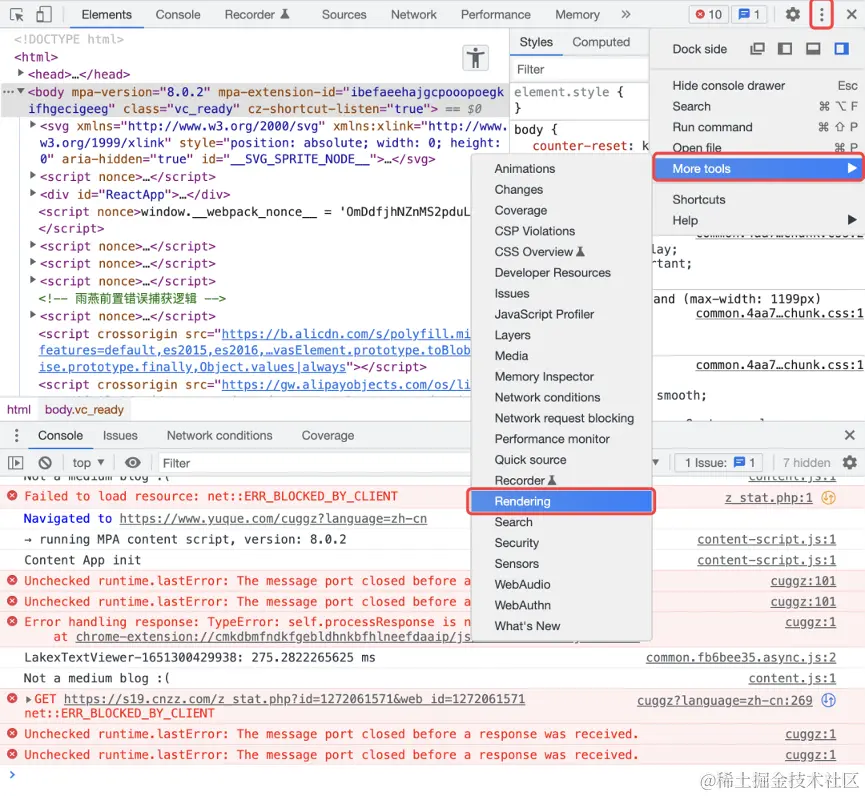Select Layers in More tools list
Viewport: 866px width, 797px height.
(513, 335)
